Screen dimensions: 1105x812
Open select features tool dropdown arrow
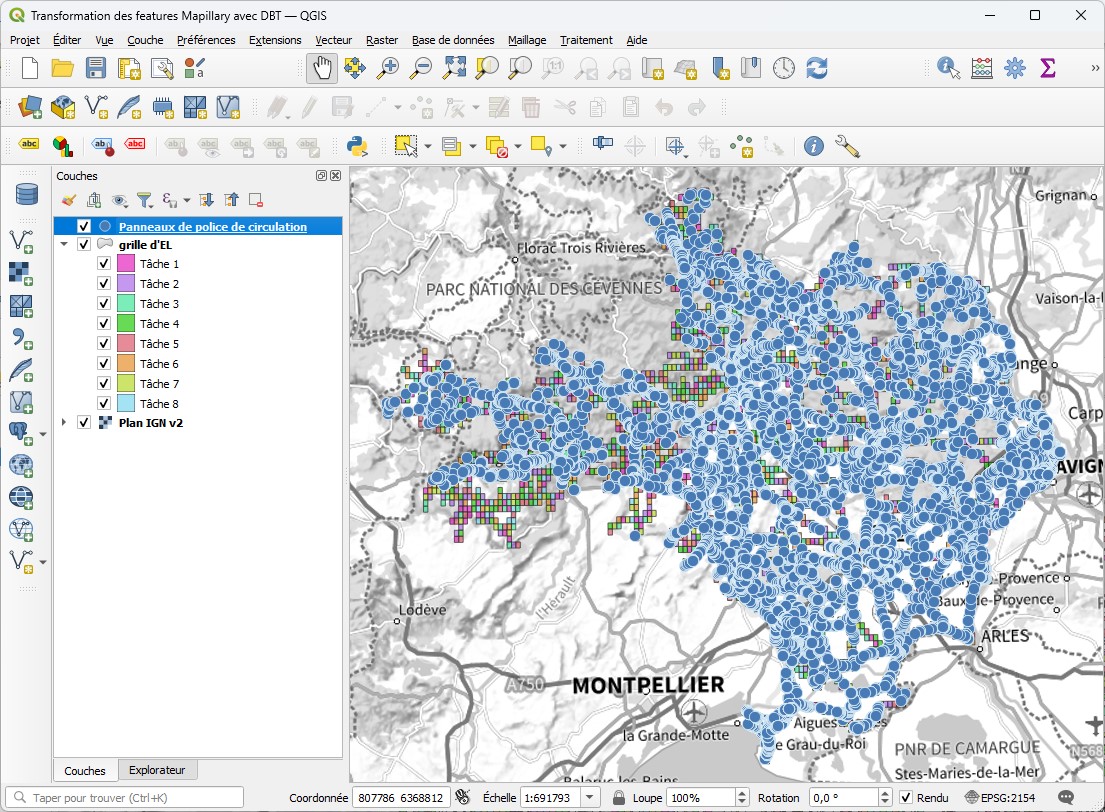click(x=428, y=147)
